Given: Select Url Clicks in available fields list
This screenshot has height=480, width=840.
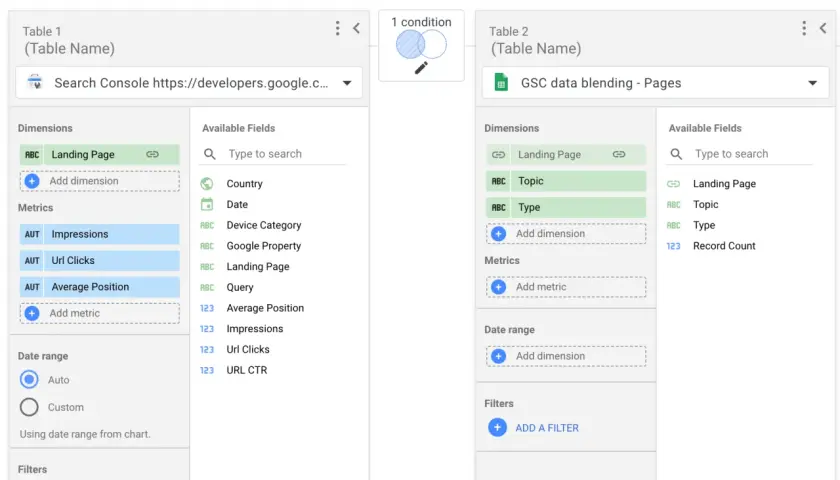Looking at the screenshot, I should pos(248,349).
